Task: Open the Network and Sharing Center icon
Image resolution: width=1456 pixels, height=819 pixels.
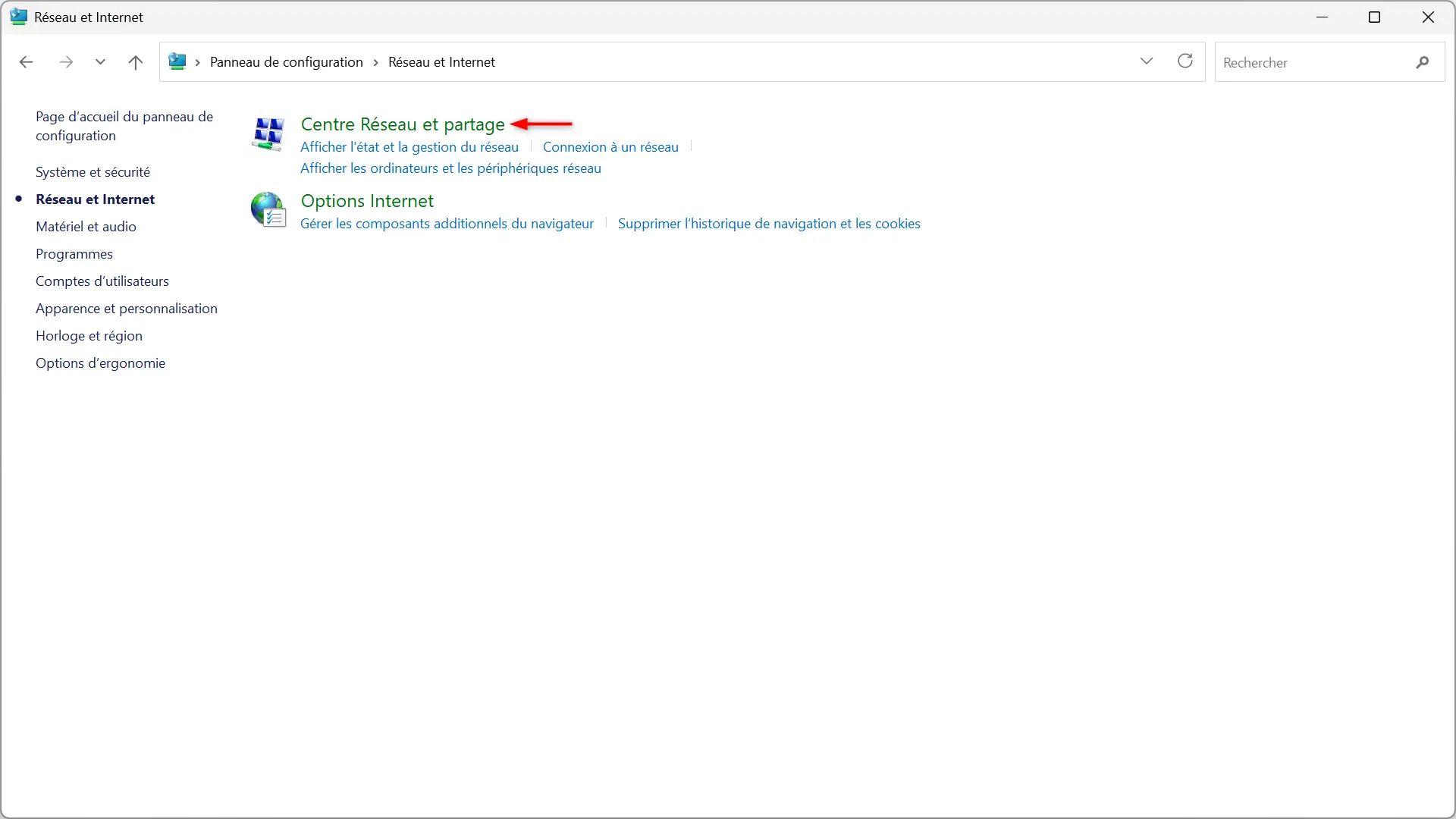Action: coord(268,134)
